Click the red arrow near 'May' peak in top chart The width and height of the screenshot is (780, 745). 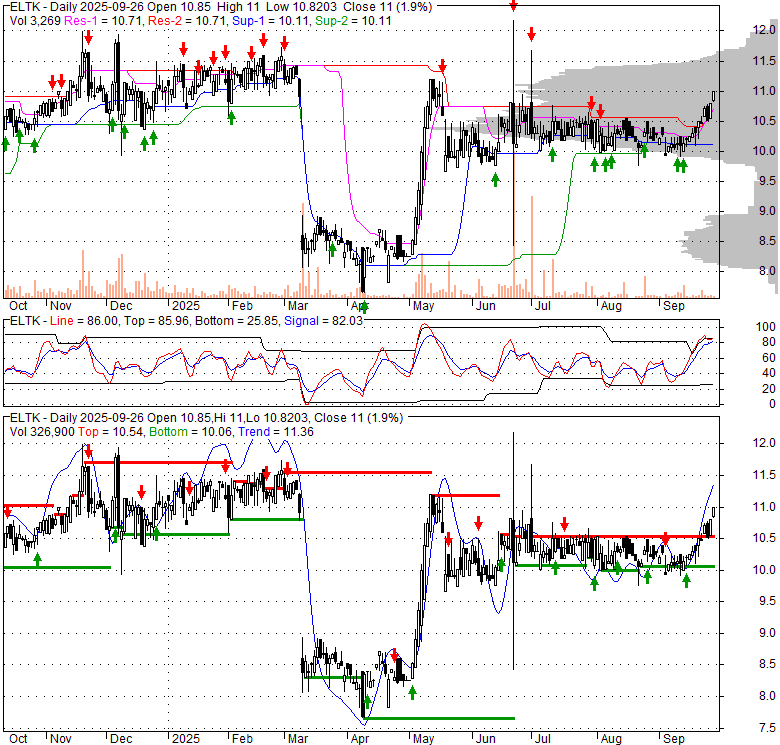click(442, 65)
